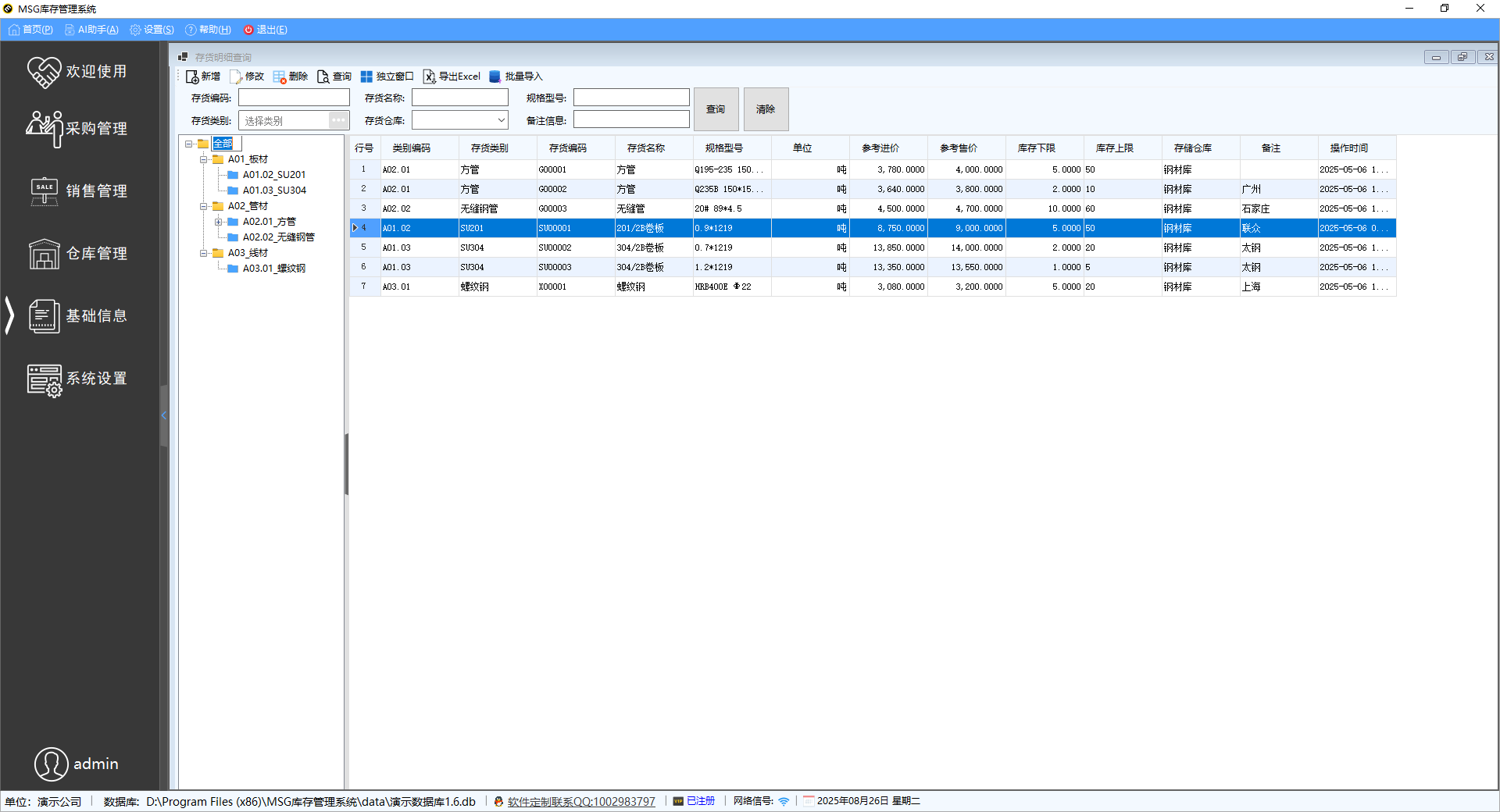Viewport: 1500px width, 812px height.
Task: Open the 设置(S) menu
Action: pyautogui.click(x=152, y=30)
